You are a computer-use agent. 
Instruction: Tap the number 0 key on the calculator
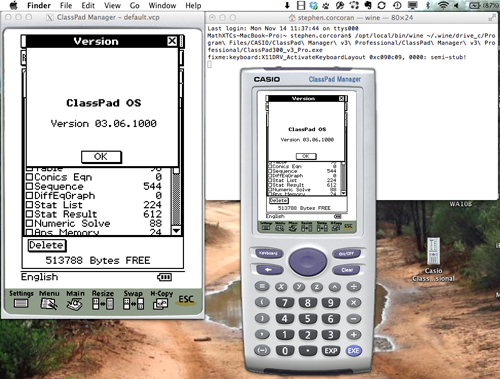[x=285, y=350]
